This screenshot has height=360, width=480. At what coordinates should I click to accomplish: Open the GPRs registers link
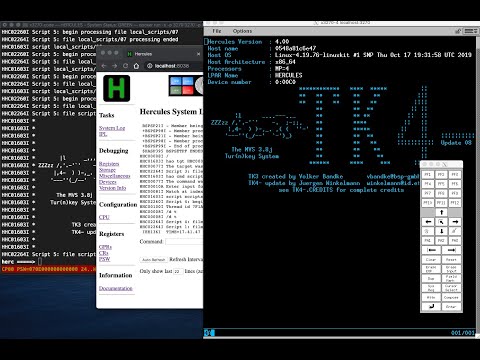tap(105, 247)
